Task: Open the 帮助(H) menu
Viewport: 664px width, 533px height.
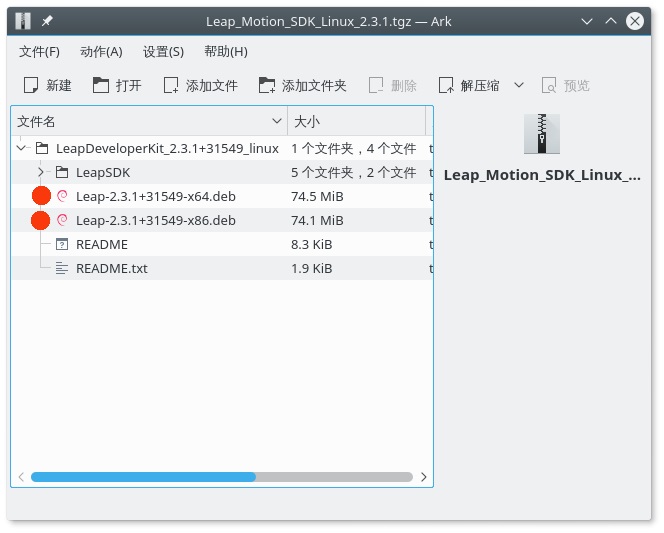Action: click(226, 52)
